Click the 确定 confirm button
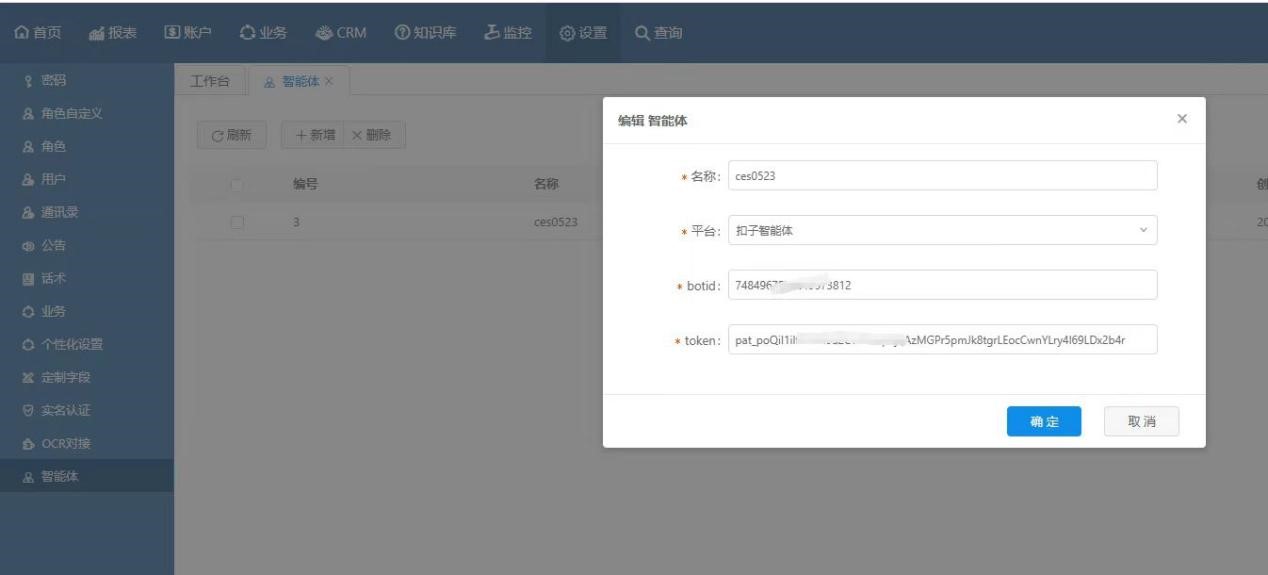 1043,421
